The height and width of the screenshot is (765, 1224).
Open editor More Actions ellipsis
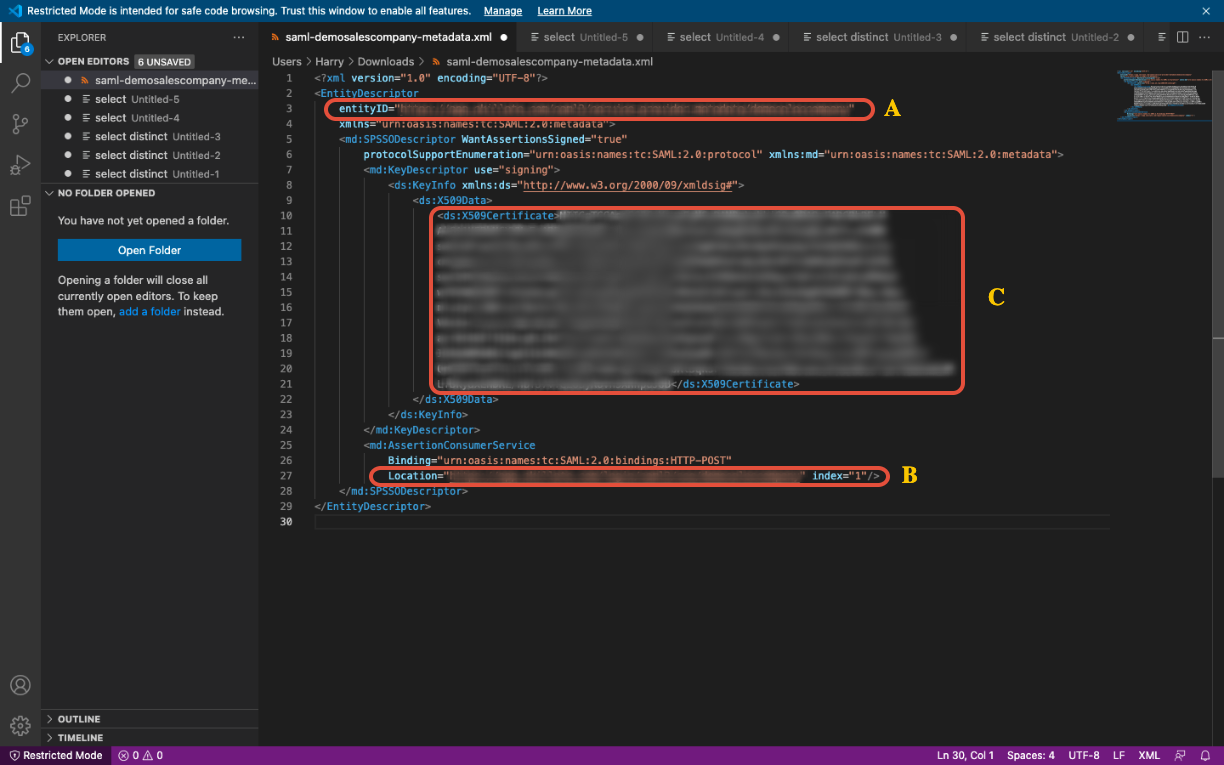click(x=1205, y=37)
